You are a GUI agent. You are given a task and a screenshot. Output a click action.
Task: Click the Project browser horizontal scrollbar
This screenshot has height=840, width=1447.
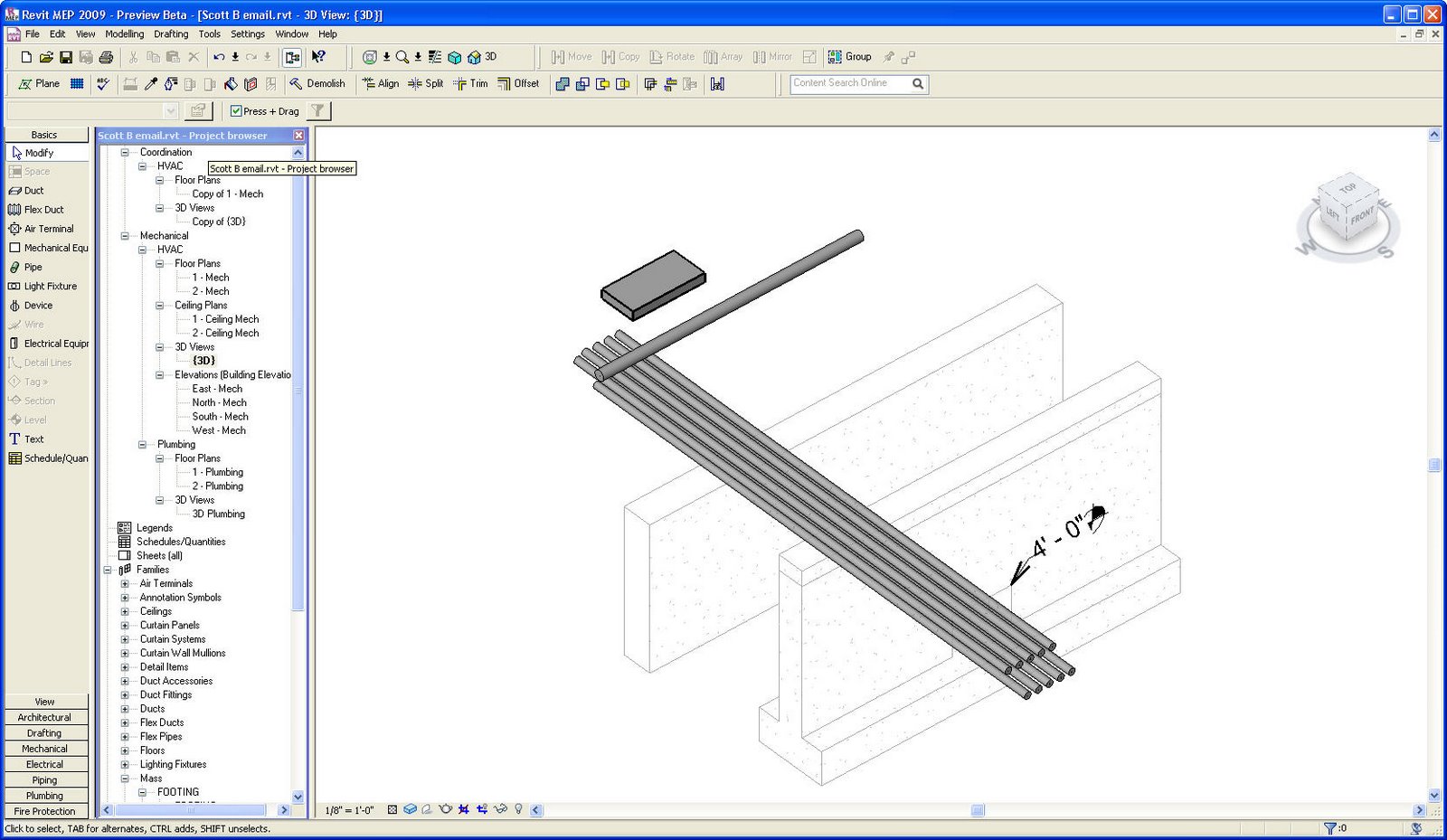point(196,810)
